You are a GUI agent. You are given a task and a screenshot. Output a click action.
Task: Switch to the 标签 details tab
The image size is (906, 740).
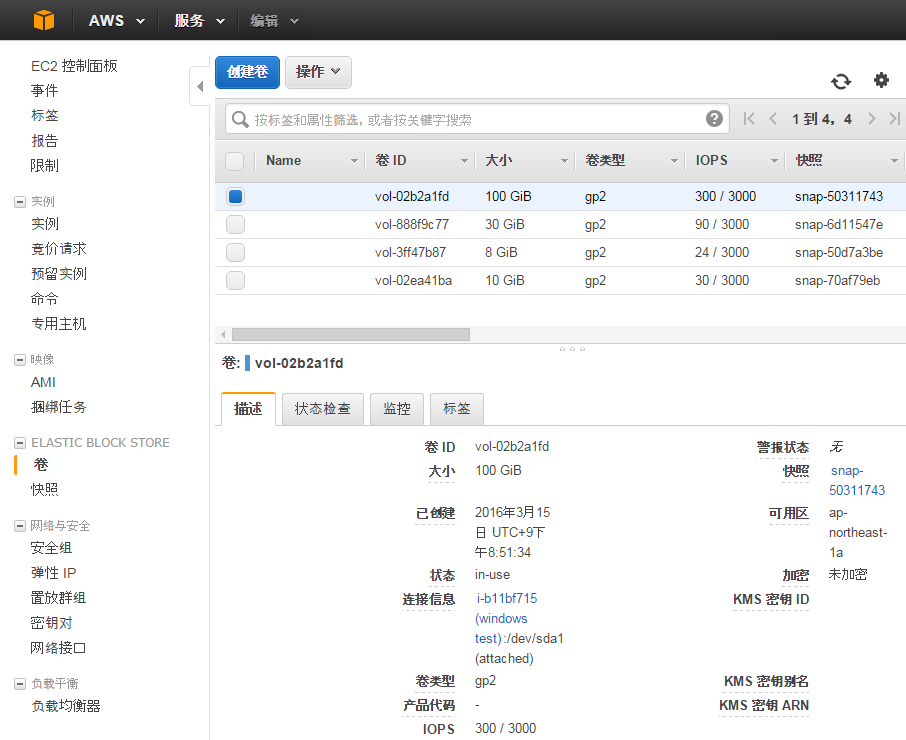pos(456,409)
